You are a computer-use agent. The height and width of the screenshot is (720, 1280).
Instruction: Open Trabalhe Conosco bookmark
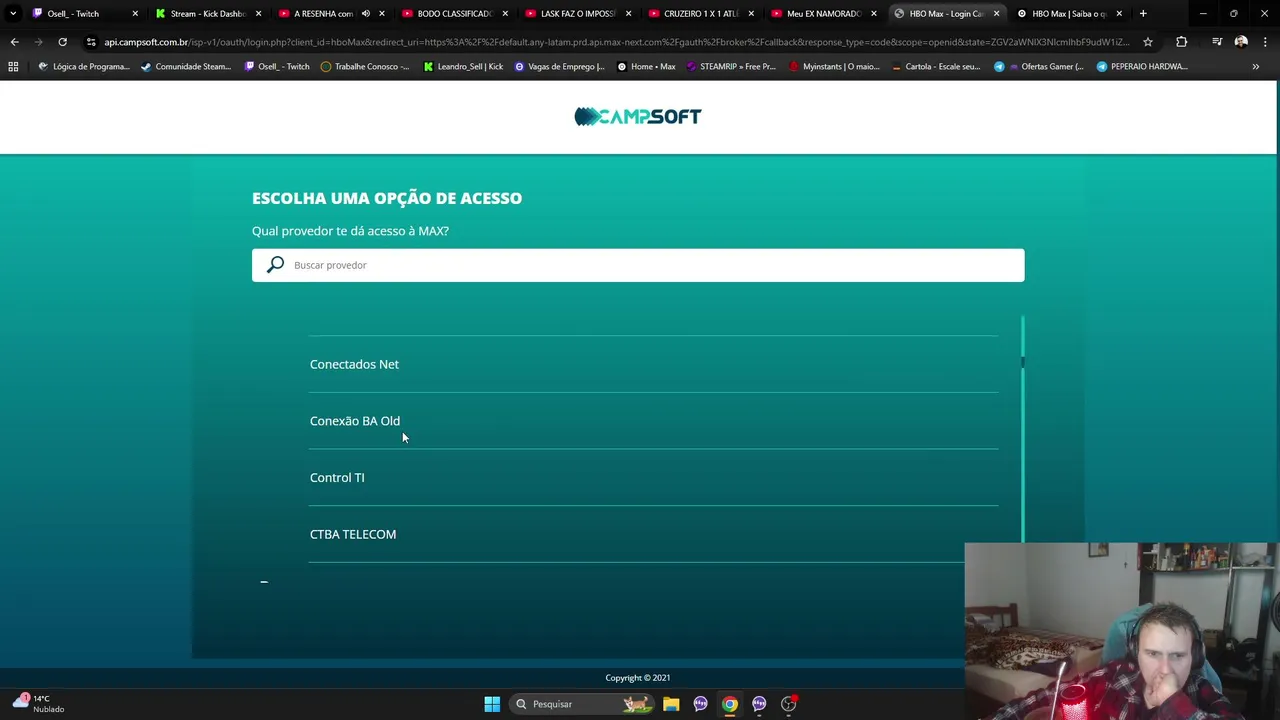365,66
